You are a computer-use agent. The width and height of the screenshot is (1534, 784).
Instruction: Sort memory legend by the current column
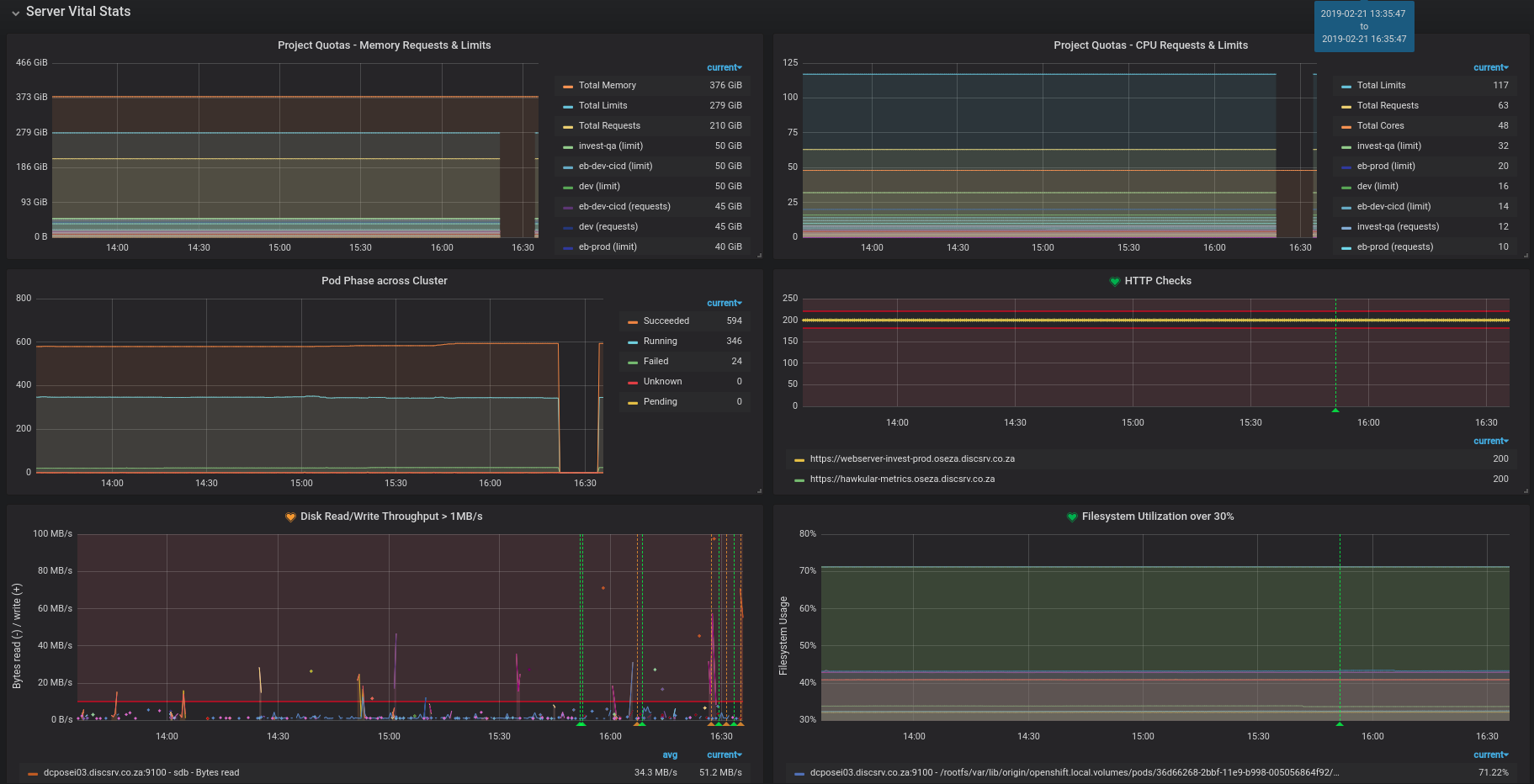[x=724, y=67]
